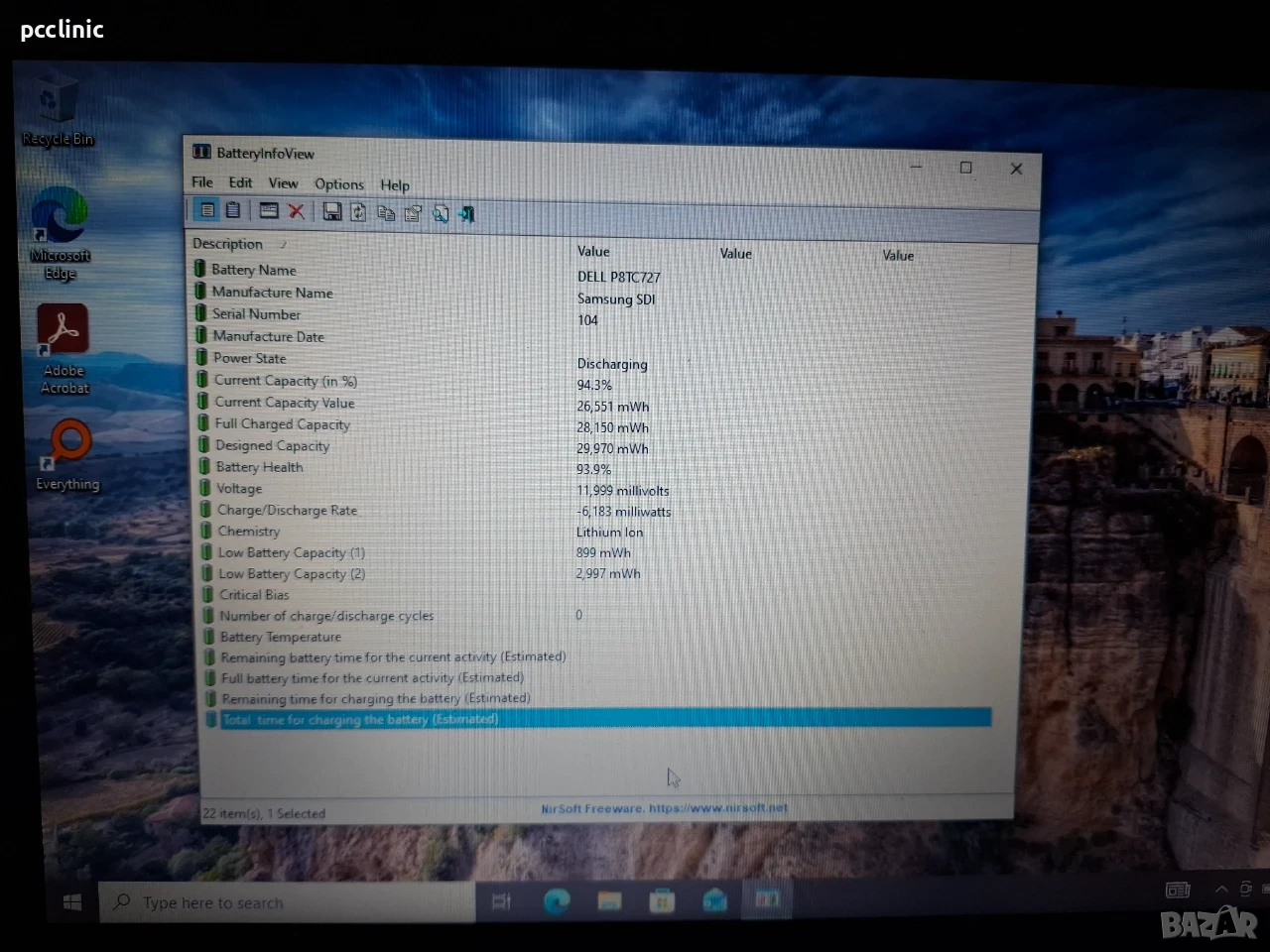Open the Options menu
The width and height of the screenshot is (1270, 952).
[x=339, y=184]
